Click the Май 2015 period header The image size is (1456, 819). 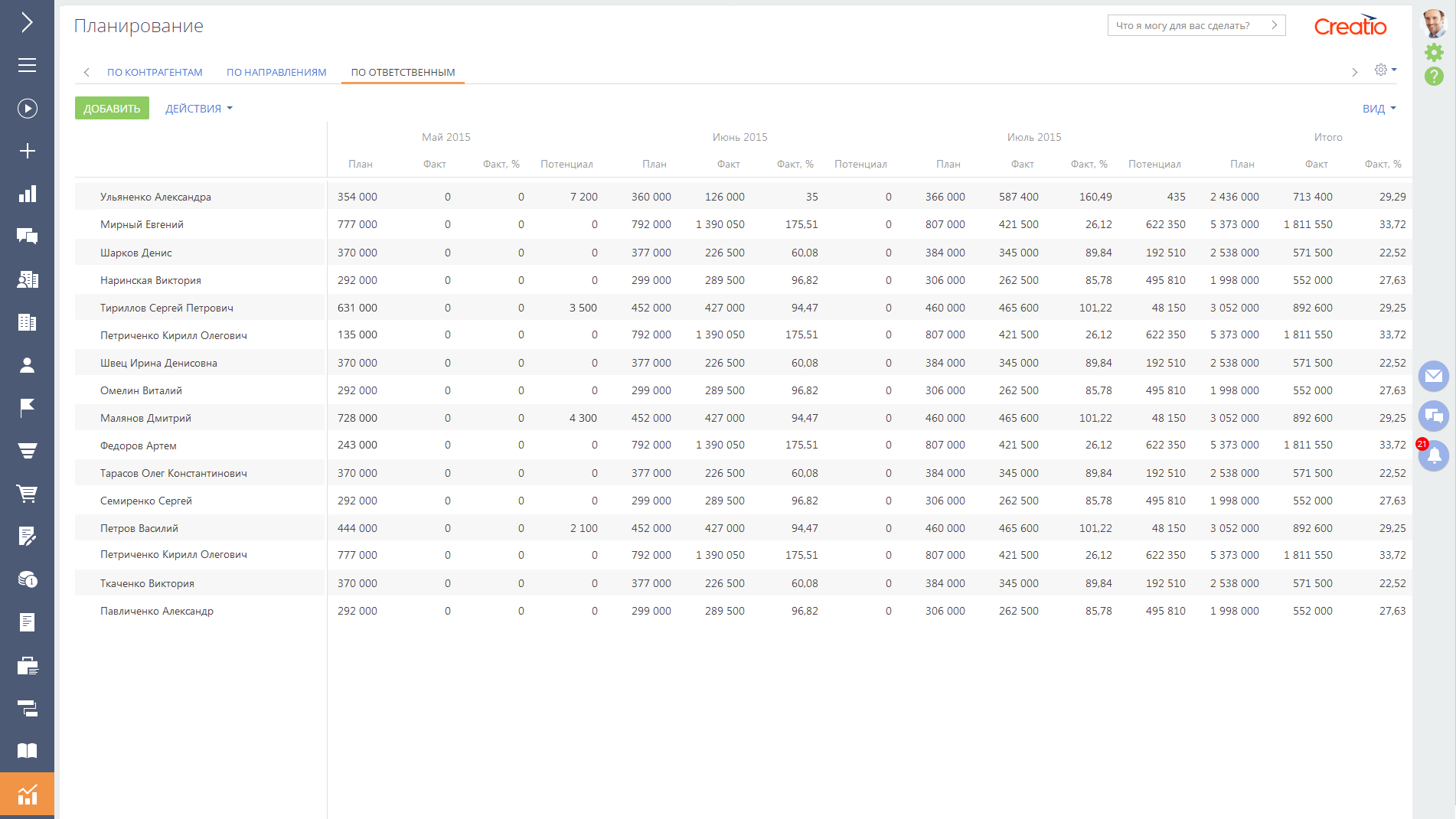(446, 137)
